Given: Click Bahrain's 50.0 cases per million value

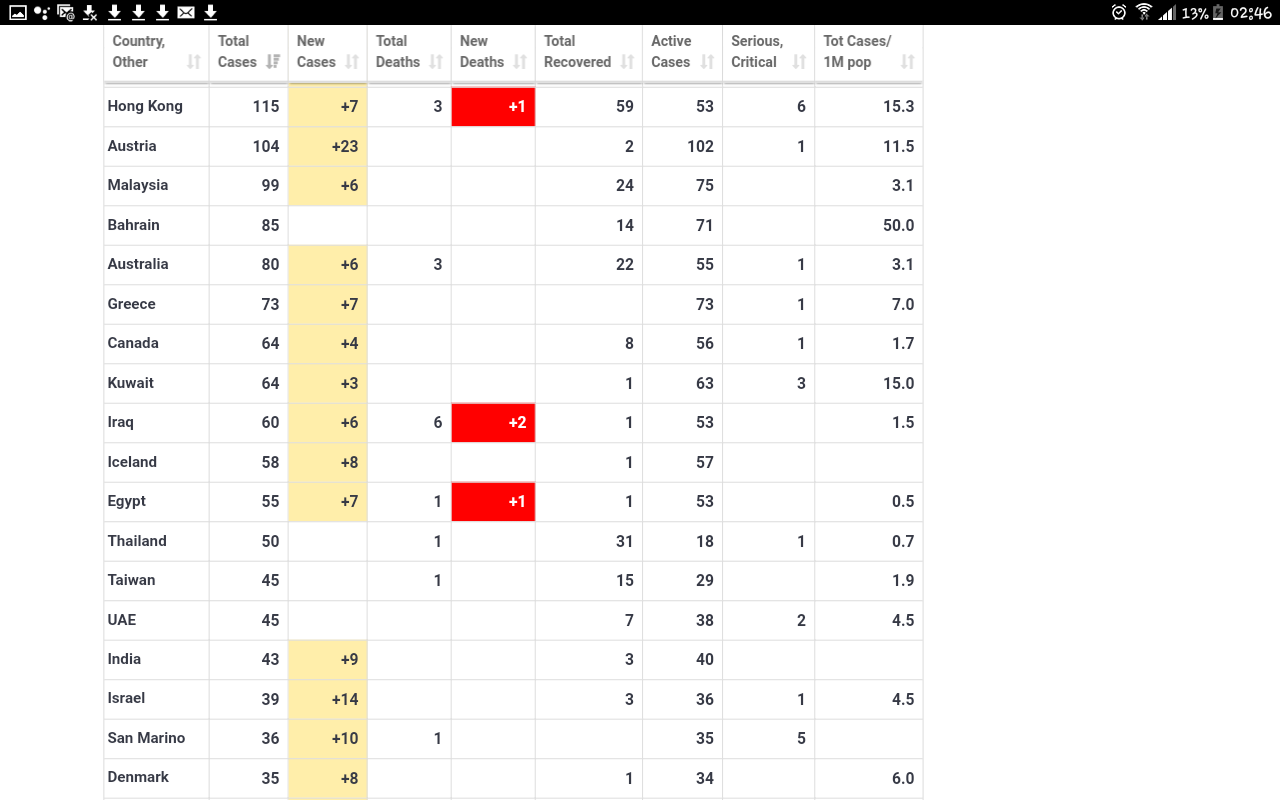Looking at the screenshot, I should pos(898,225).
